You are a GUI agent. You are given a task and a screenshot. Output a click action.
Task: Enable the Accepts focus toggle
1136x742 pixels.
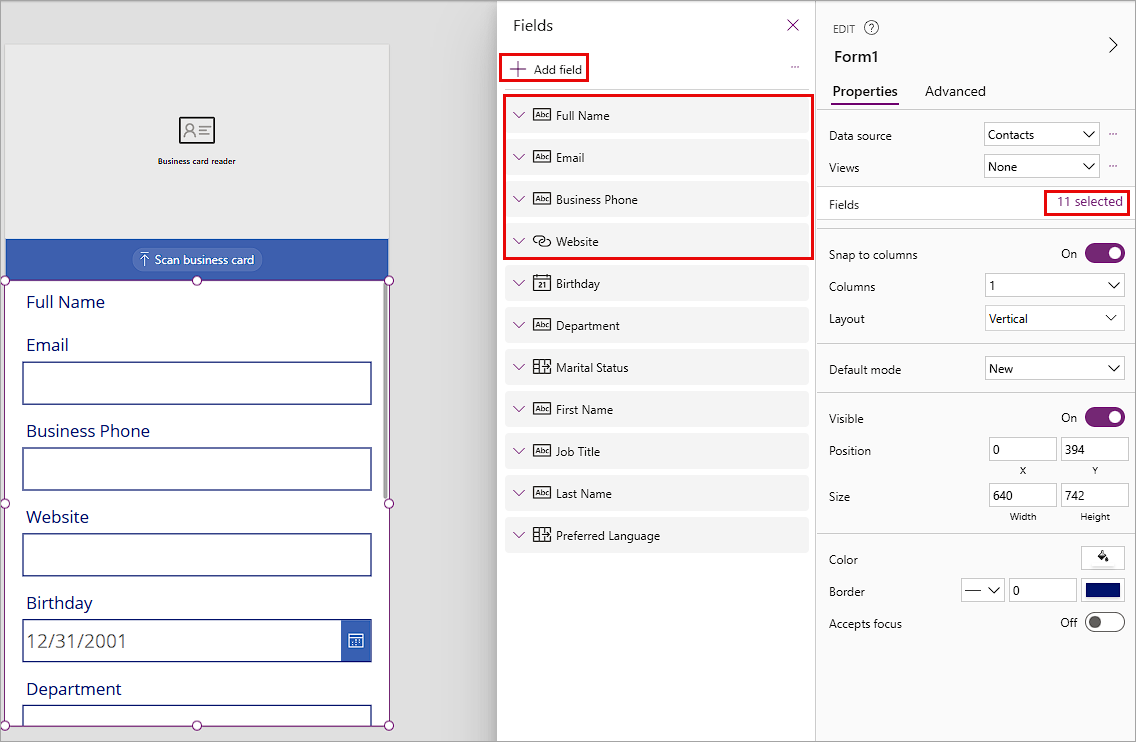1104,622
